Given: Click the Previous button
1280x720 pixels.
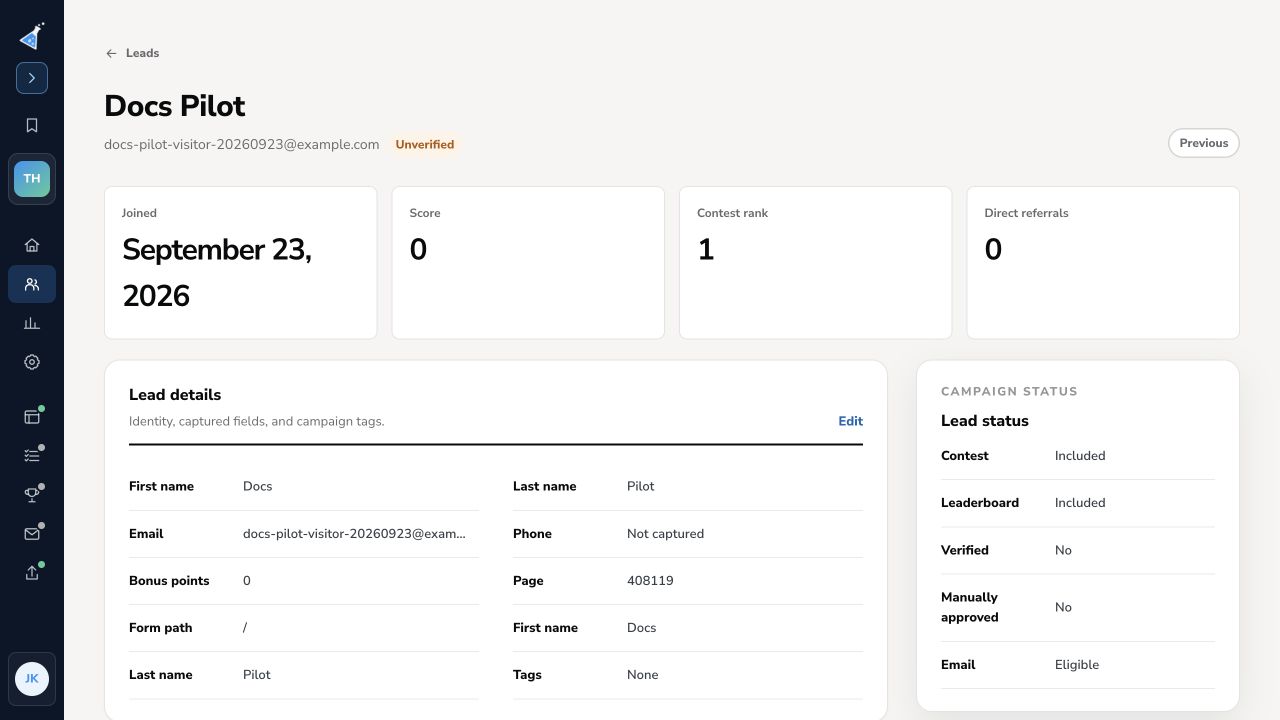Looking at the screenshot, I should coord(1204,143).
